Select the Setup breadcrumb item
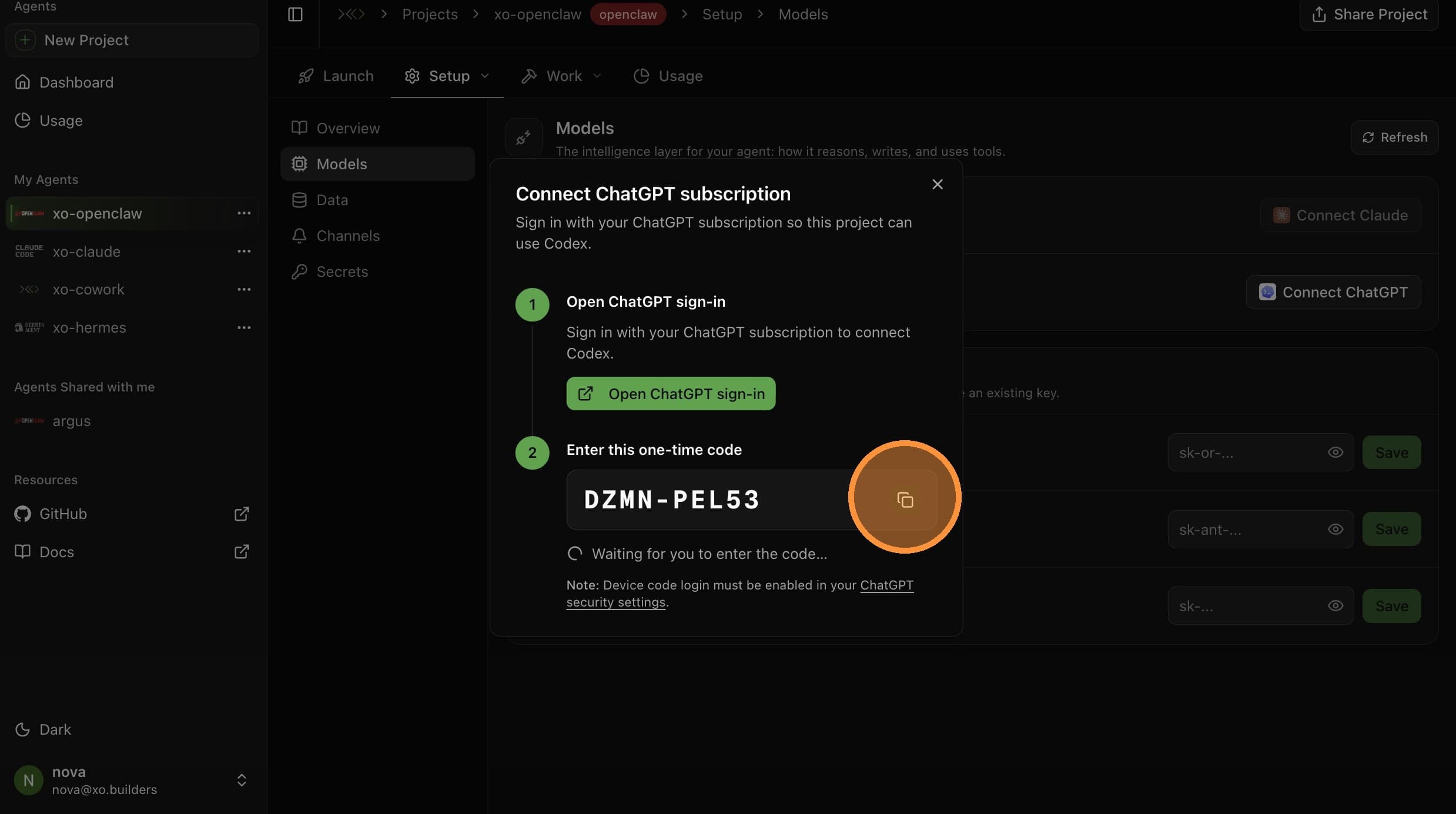1456x814 pixels. pyautogui.click(x=722, y=14)
